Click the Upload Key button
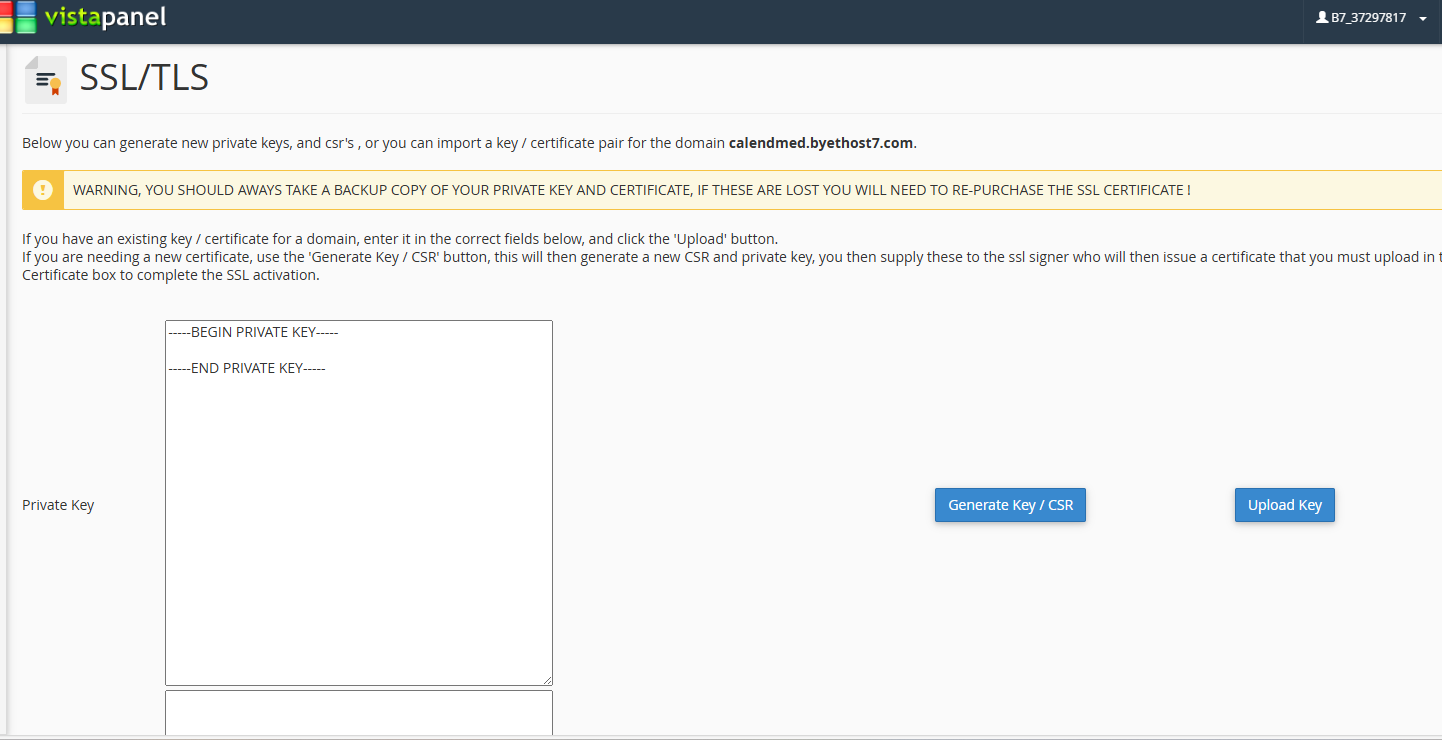 tap(1285, 505)
